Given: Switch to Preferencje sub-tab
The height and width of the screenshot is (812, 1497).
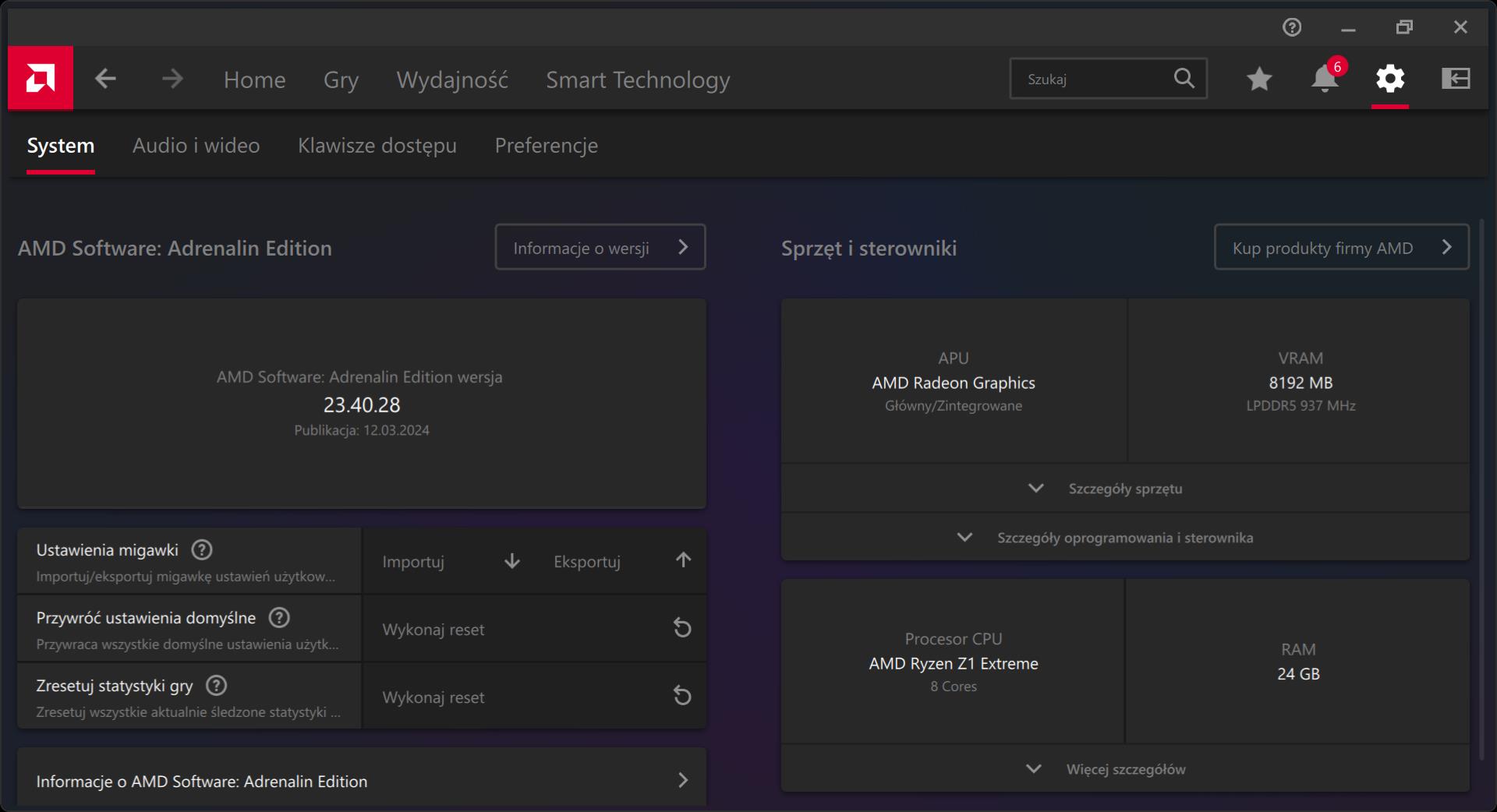Looking at the screenshot, I should 547,146.
